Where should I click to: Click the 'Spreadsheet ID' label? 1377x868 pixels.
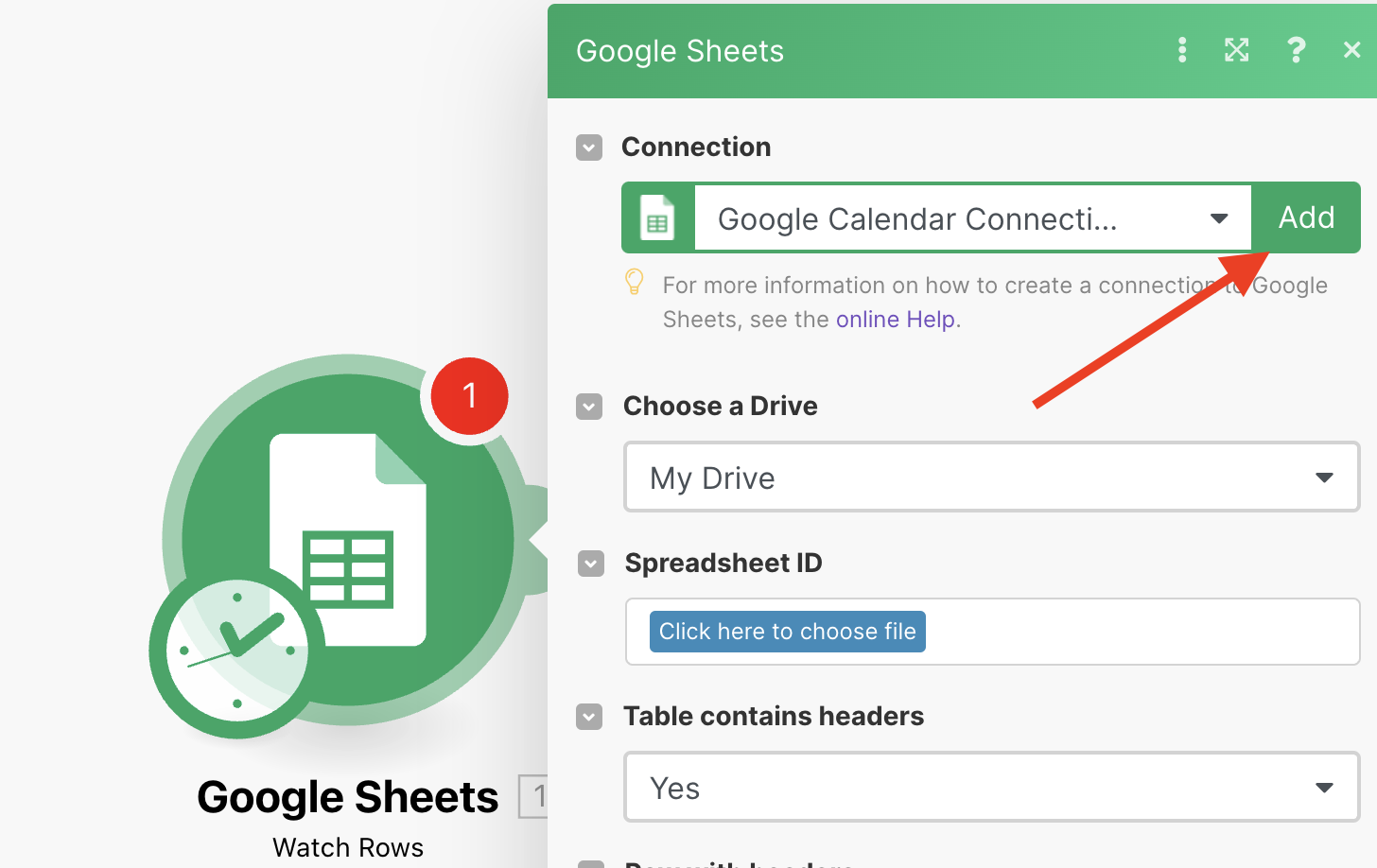[x=723, y=564]
